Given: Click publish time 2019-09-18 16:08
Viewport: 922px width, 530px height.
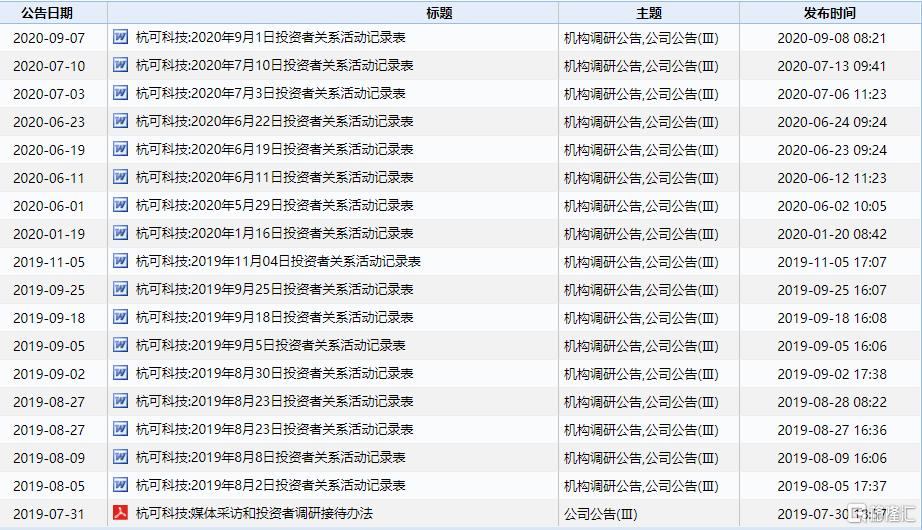Looking at the screenshot, I should [x=831, y=318].
